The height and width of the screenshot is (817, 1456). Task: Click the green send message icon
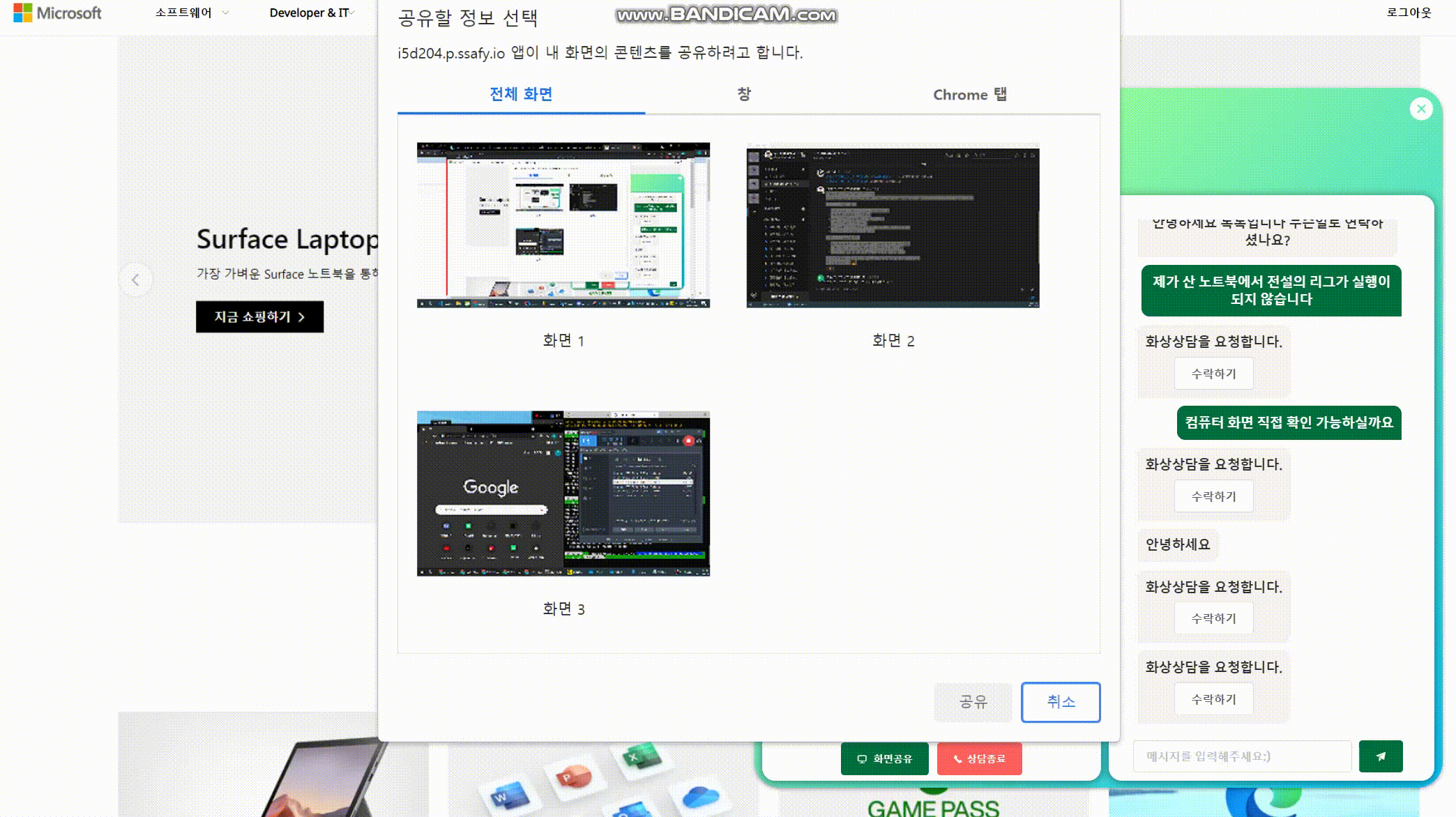click(x=1380, y=756)
